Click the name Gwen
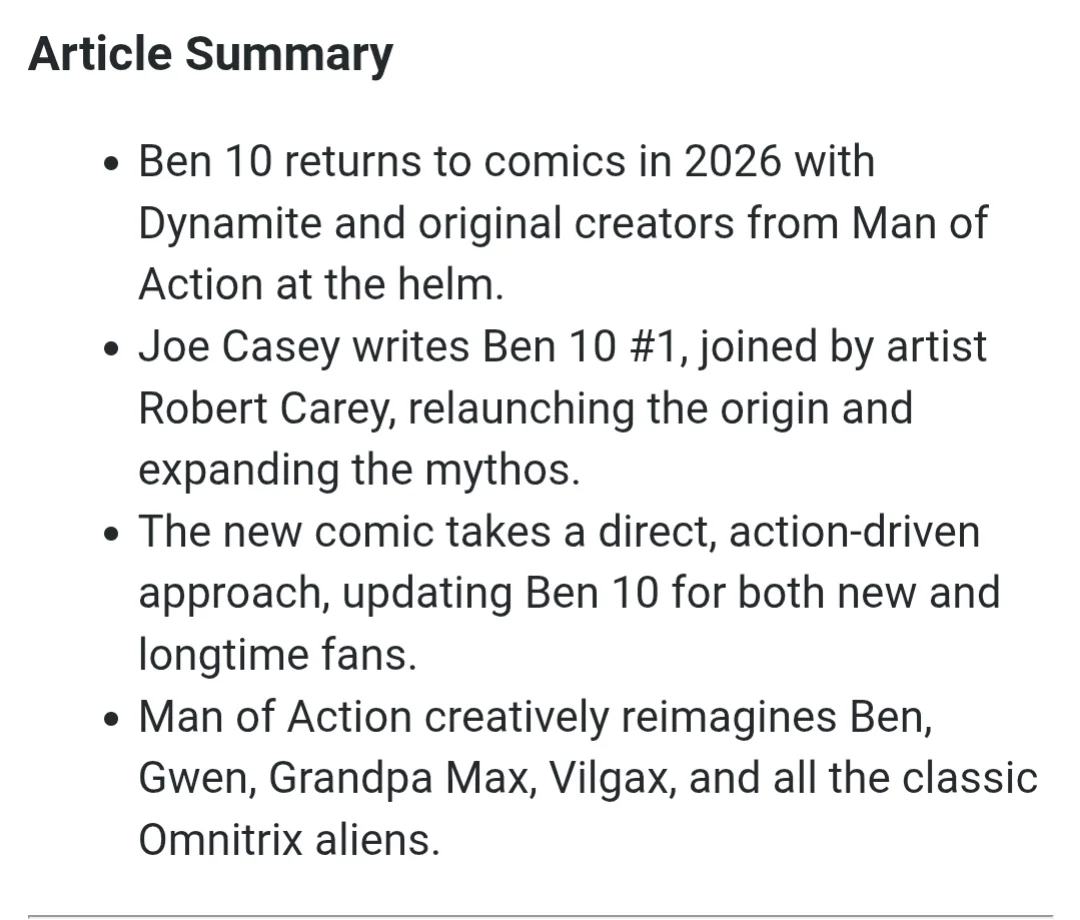Image resolution: width=1080 pixels, height=920 pixels. point(194,780)
